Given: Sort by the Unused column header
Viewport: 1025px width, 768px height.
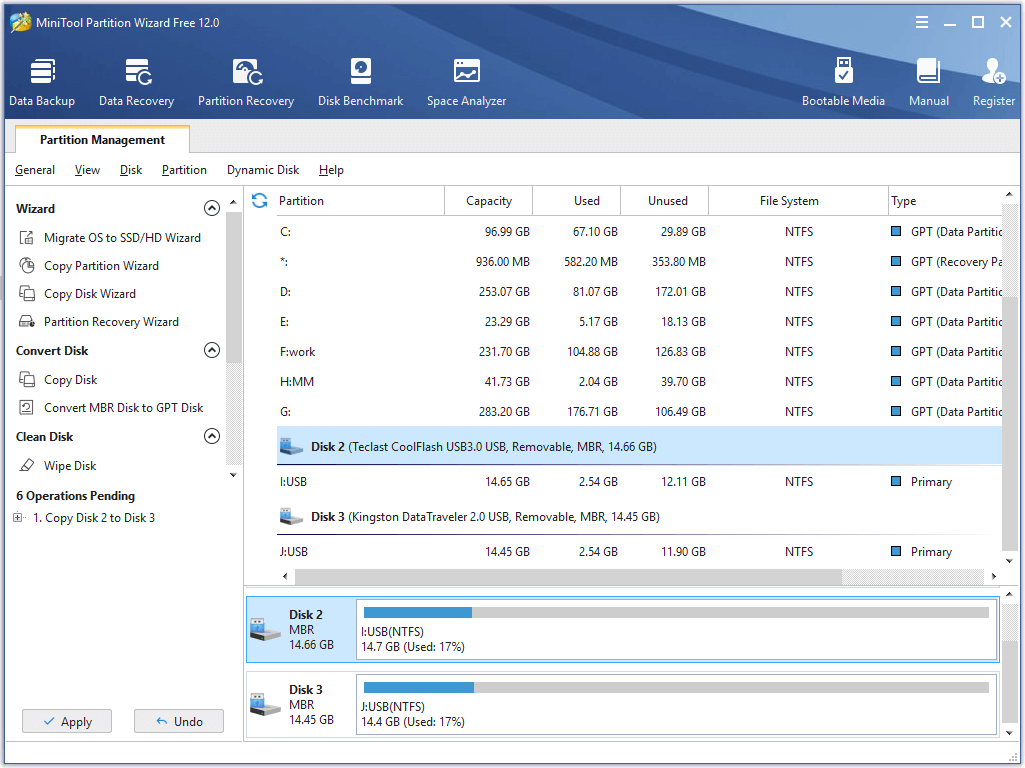Looking at the screenshot, I should [x=665, y=201].
